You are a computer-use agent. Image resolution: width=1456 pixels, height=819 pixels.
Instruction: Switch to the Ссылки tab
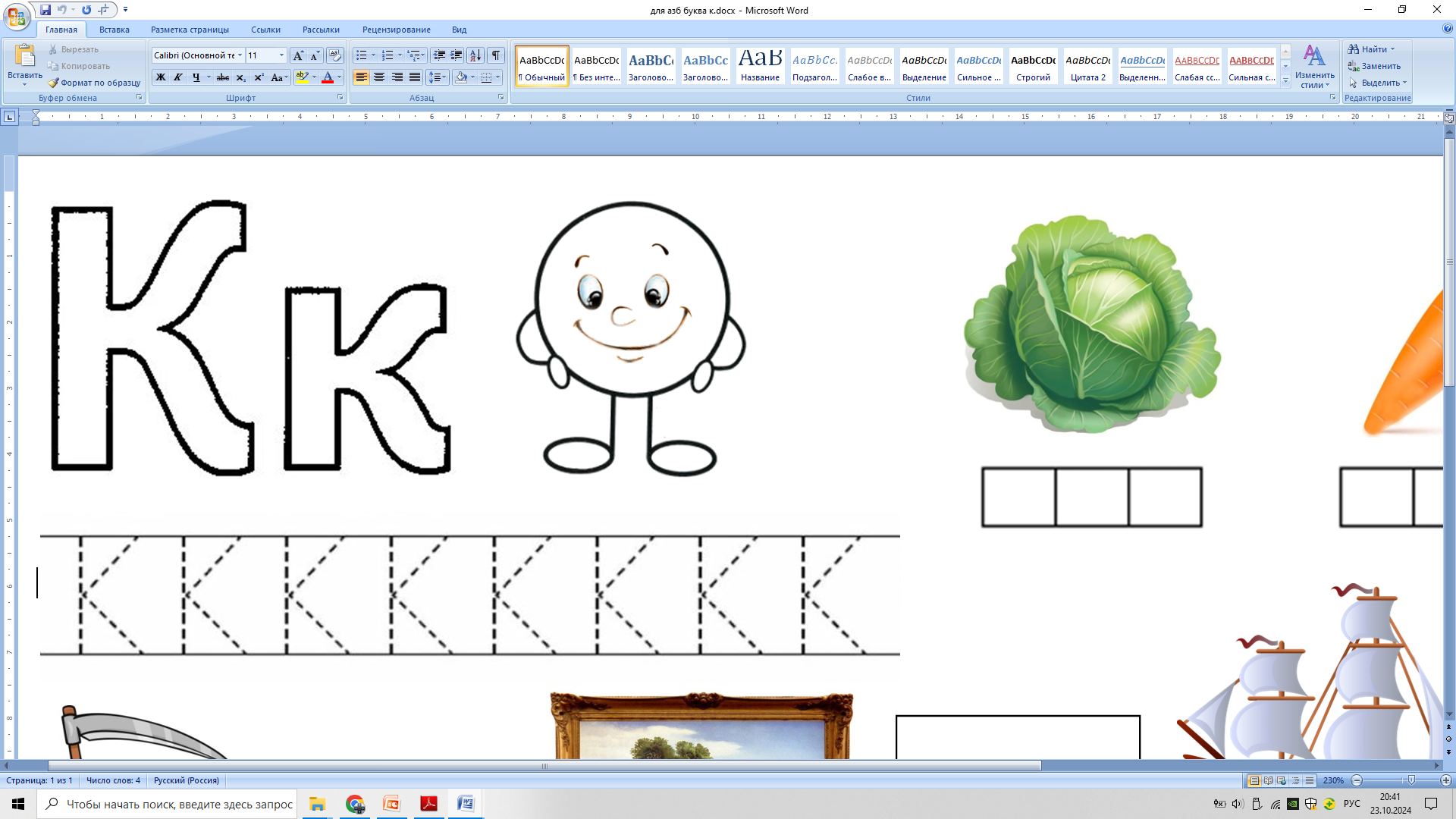(265, 30)
